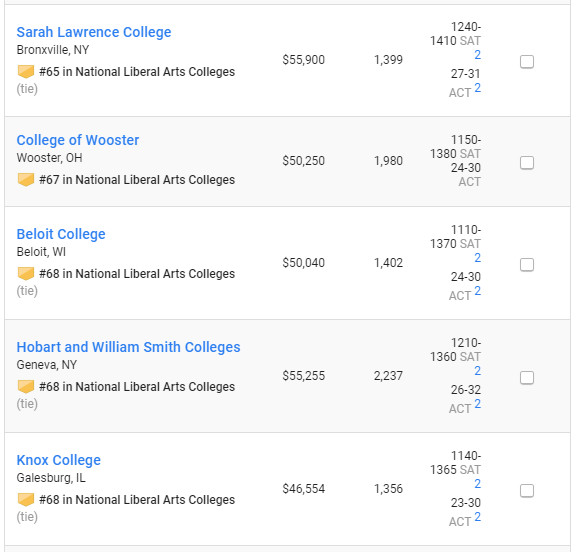Screen dimensions: 577x552
Task: Click the badge icon for Hobart and William Smith
Action: tap(26, 387)
